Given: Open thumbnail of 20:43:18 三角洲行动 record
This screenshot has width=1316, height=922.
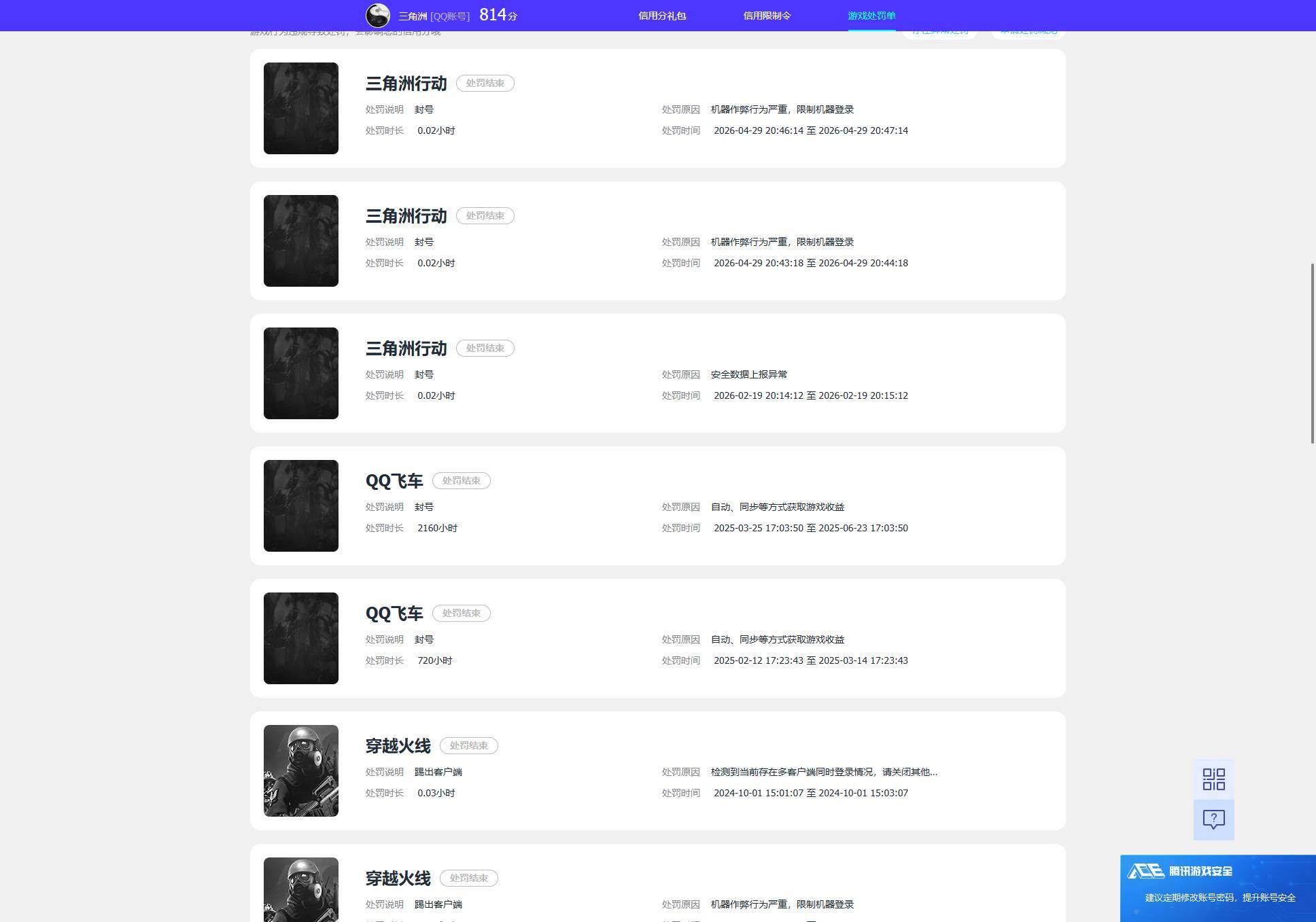Looking at the screenshot, I should (301, 241).
